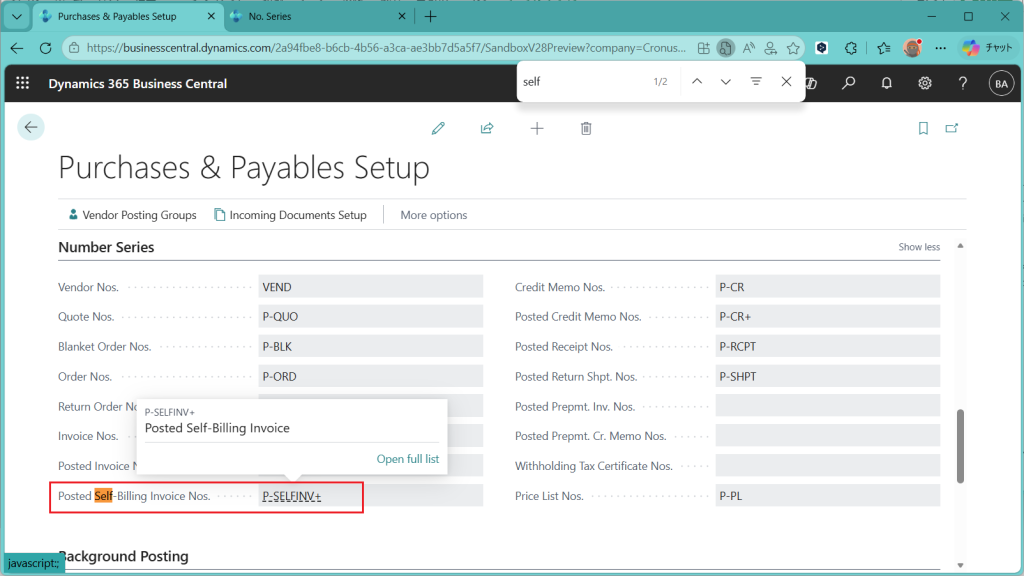Screen dimensions: 1024x576
Task: Click the pencil edit icon
Action: [x=438, y=128]
